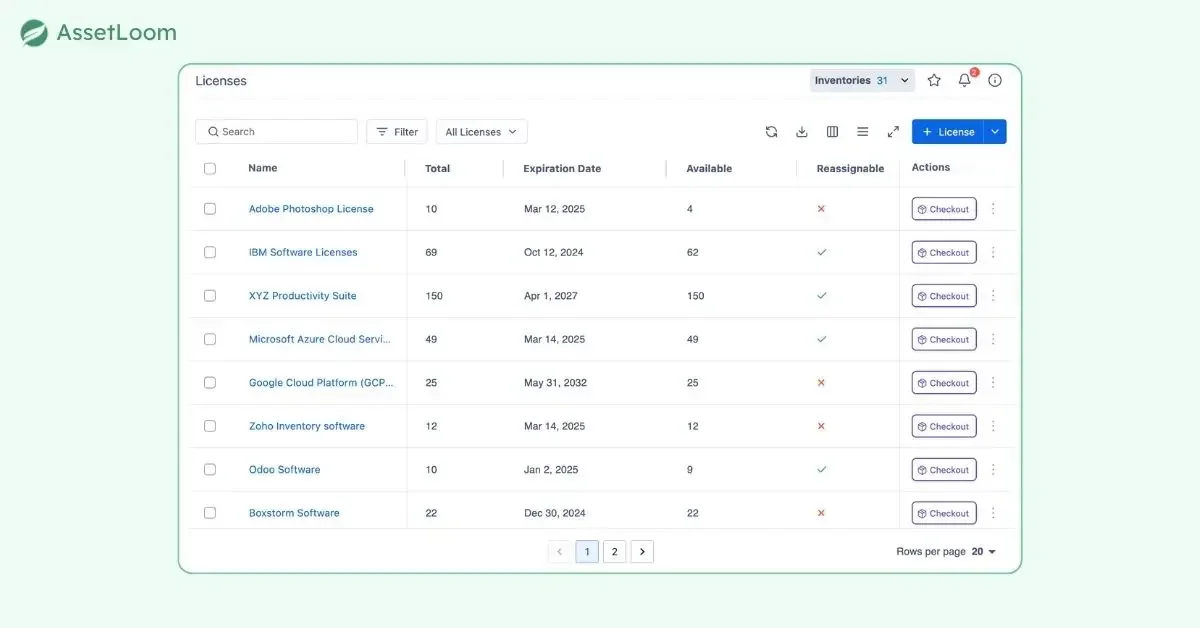
Task: Click the Search input field
Action: coord(276,132)
